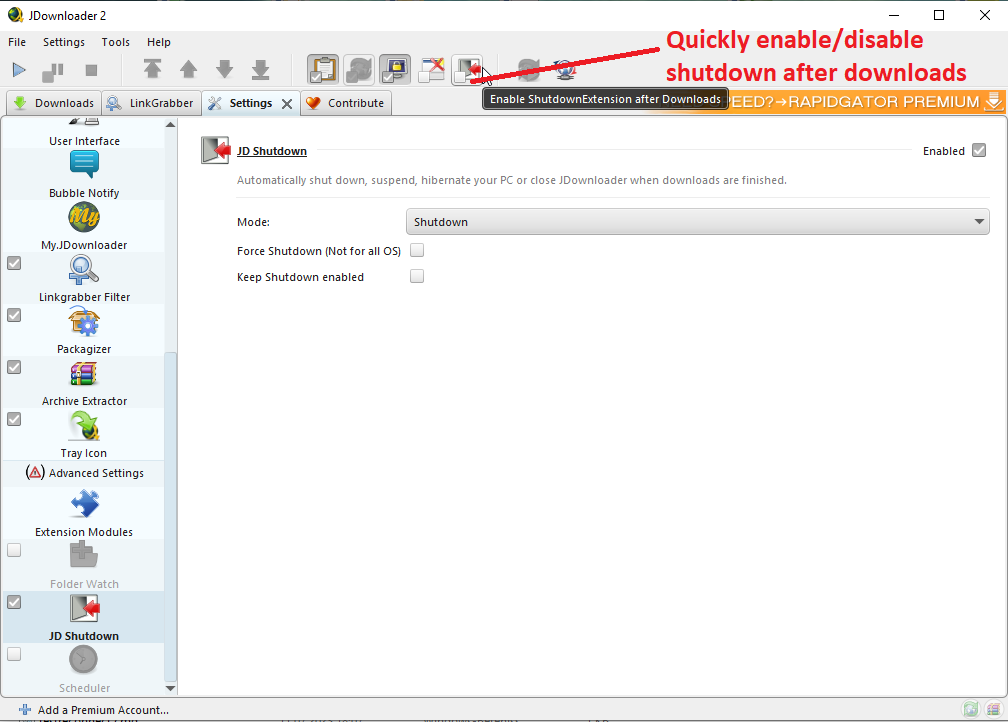This screenshot has height=722, width=1008.
Task: Click Add a Premium Account...
Action: [x=94, y=710]
